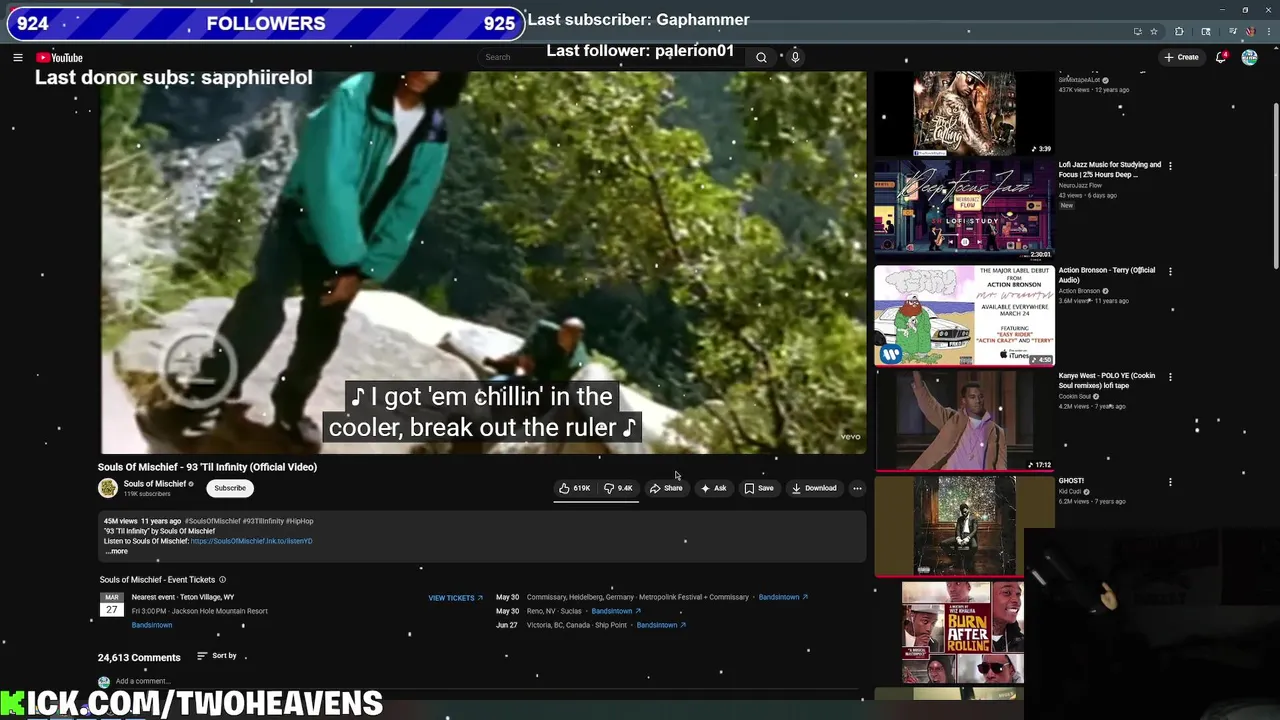The width and height of the screenshot is (1280, 720).
Task: Share the Souls Of Mischief video
Action: pyautogui.click(x=666, y=488)
